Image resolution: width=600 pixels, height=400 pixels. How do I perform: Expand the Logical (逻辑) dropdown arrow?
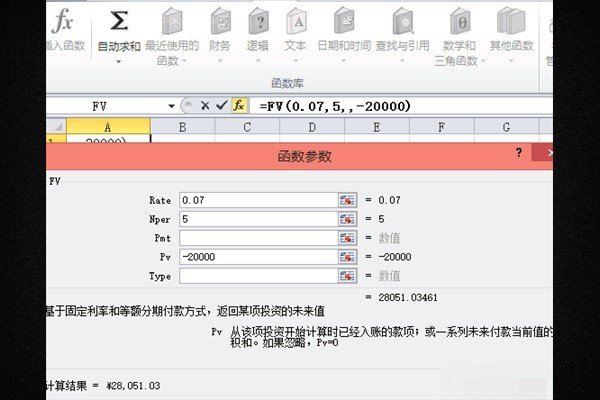point(258,60)
